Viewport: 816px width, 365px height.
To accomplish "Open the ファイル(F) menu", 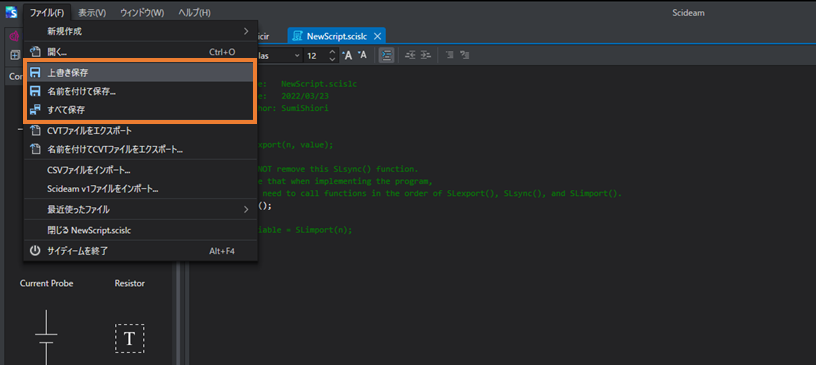I will (x=46, y=12).
